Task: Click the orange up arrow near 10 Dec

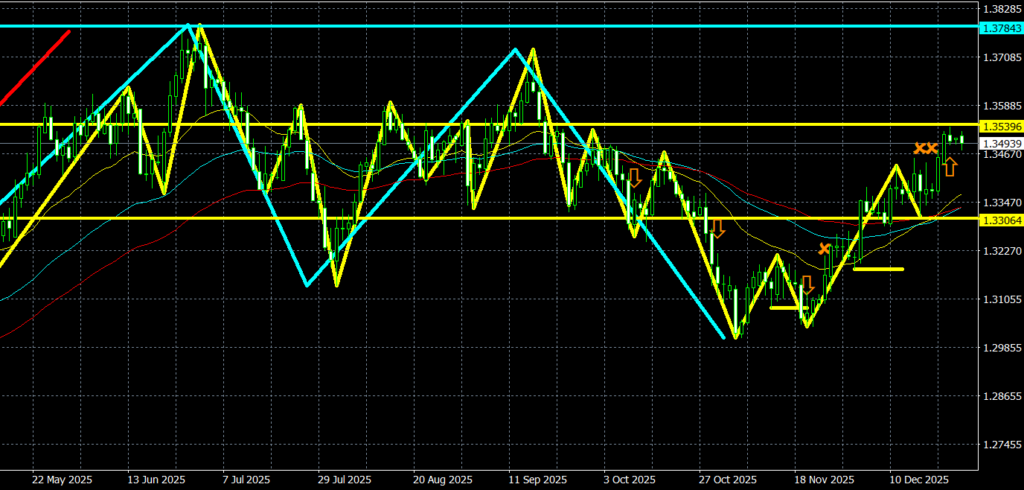Action: (x=949, y=167)
